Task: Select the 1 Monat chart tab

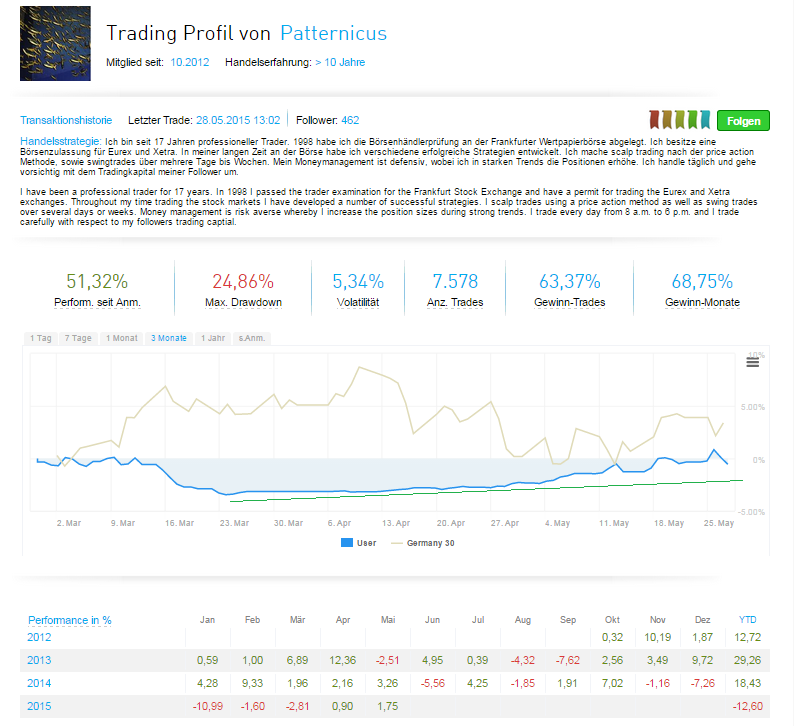Action: pos(119,338)
